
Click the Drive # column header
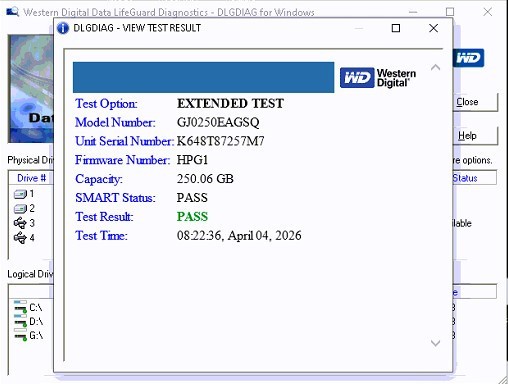click(x=31, y=178)
